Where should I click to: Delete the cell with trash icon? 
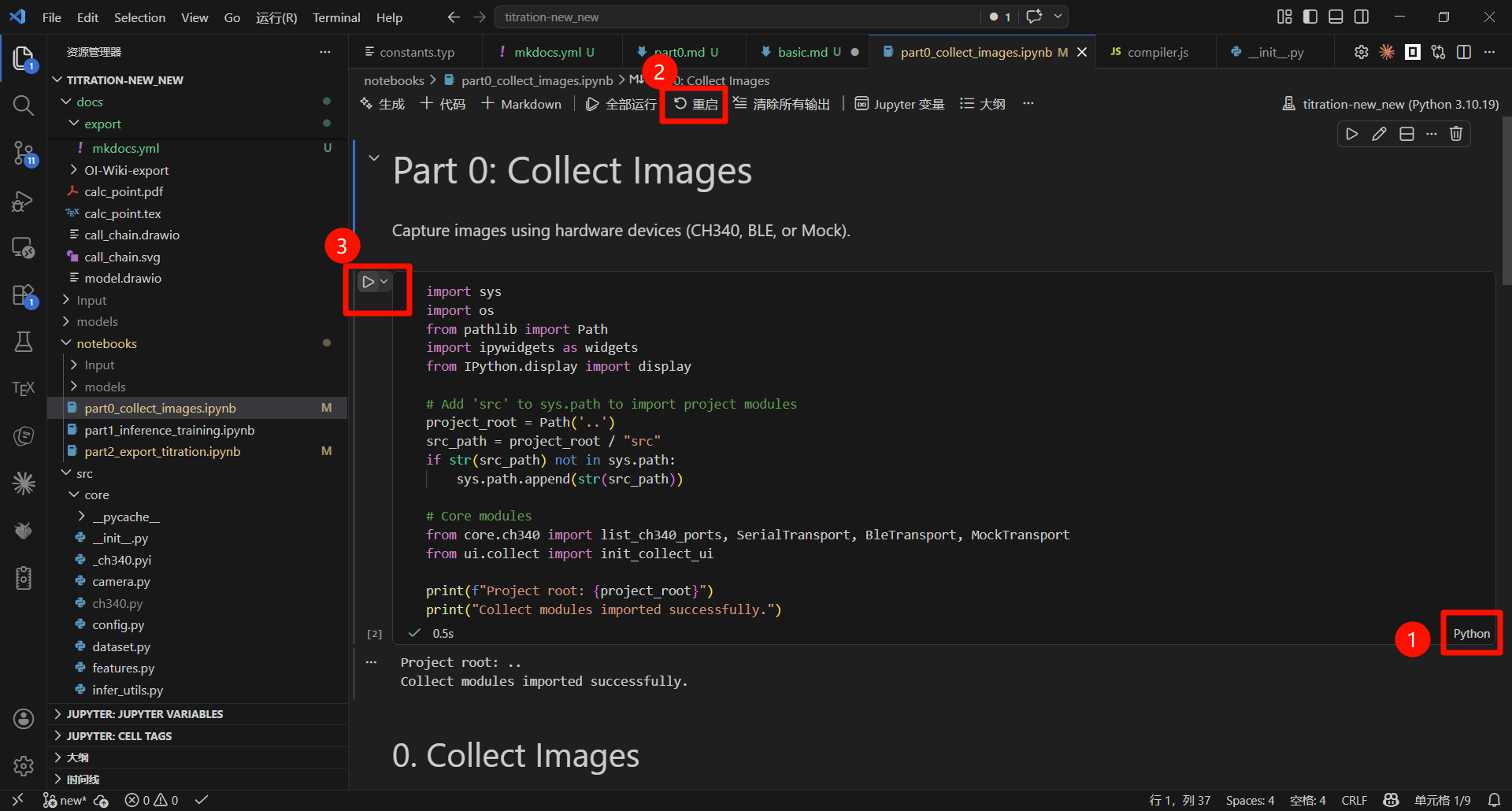pyautogui.click(x=1456, y=134)
